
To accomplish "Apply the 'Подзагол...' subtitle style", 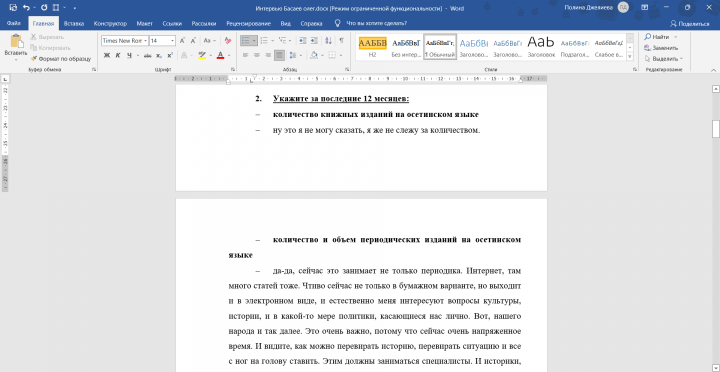I will coord(575,47).
